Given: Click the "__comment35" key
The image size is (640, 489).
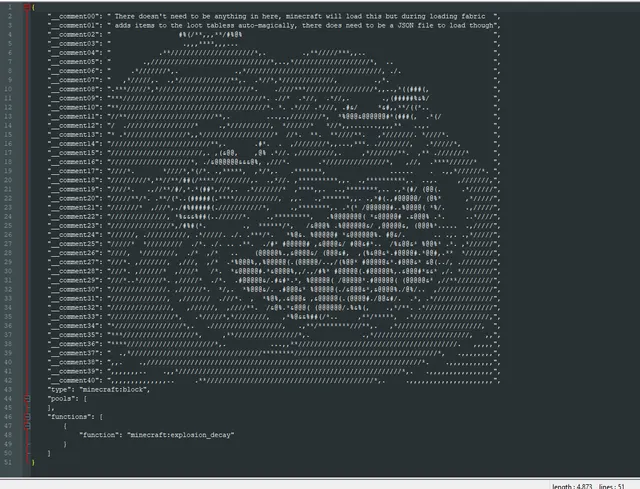Looking at the screenshot, I should (x=73, y=335).
